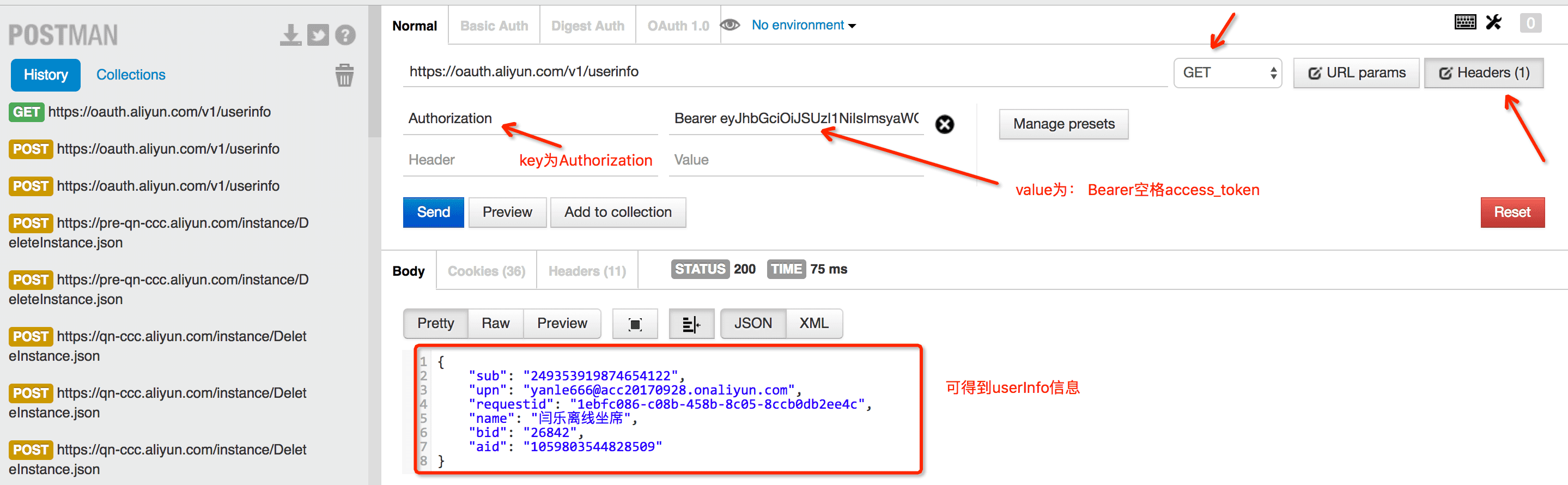The image size is (1568, 485).
Task: Select Pretty response format
Action: pos(436,324)
